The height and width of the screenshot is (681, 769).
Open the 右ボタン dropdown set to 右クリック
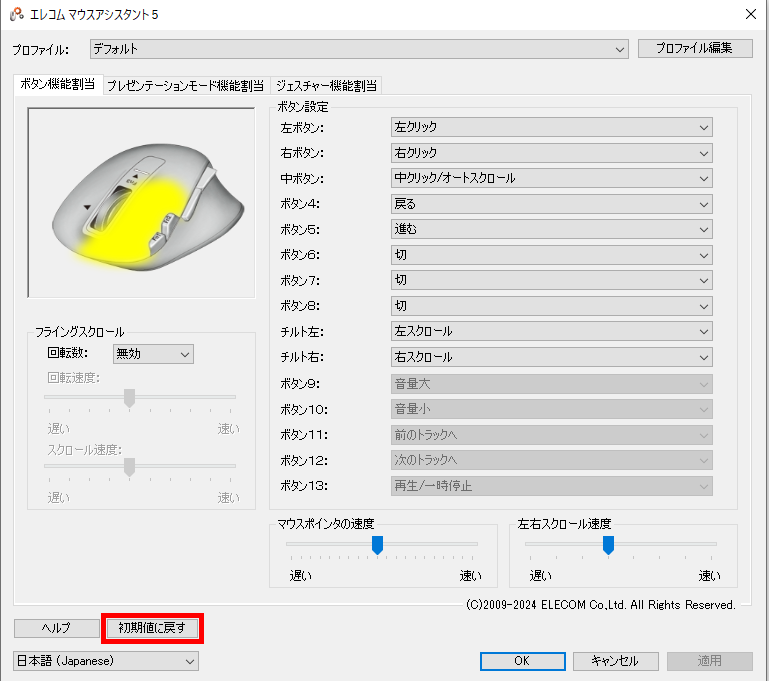(x=551, y=153)
